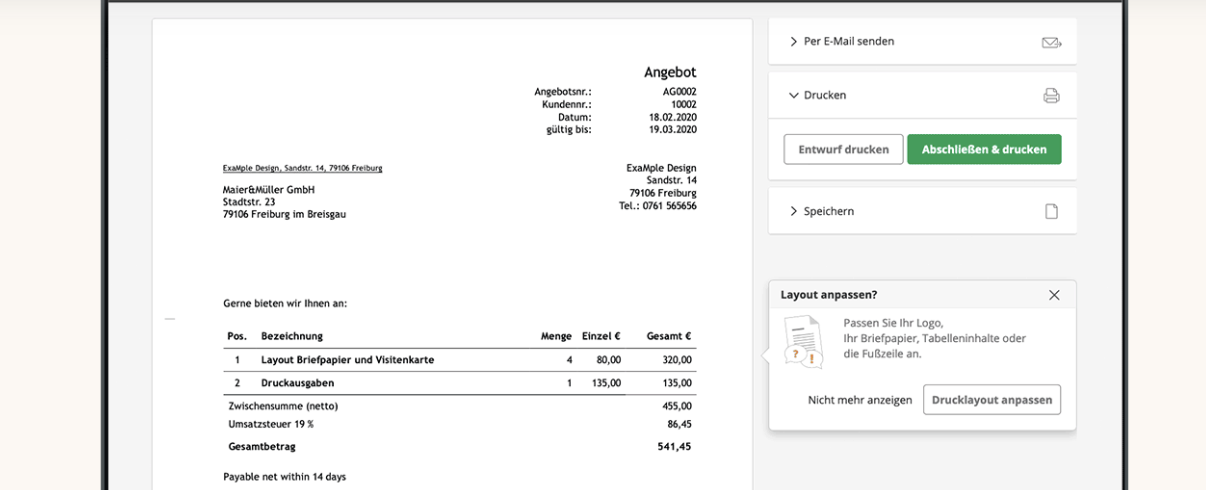Open "Drucklayout anpassen" from the hint box
Viewport: 1206px width, 490px height.
coord(991,400)
